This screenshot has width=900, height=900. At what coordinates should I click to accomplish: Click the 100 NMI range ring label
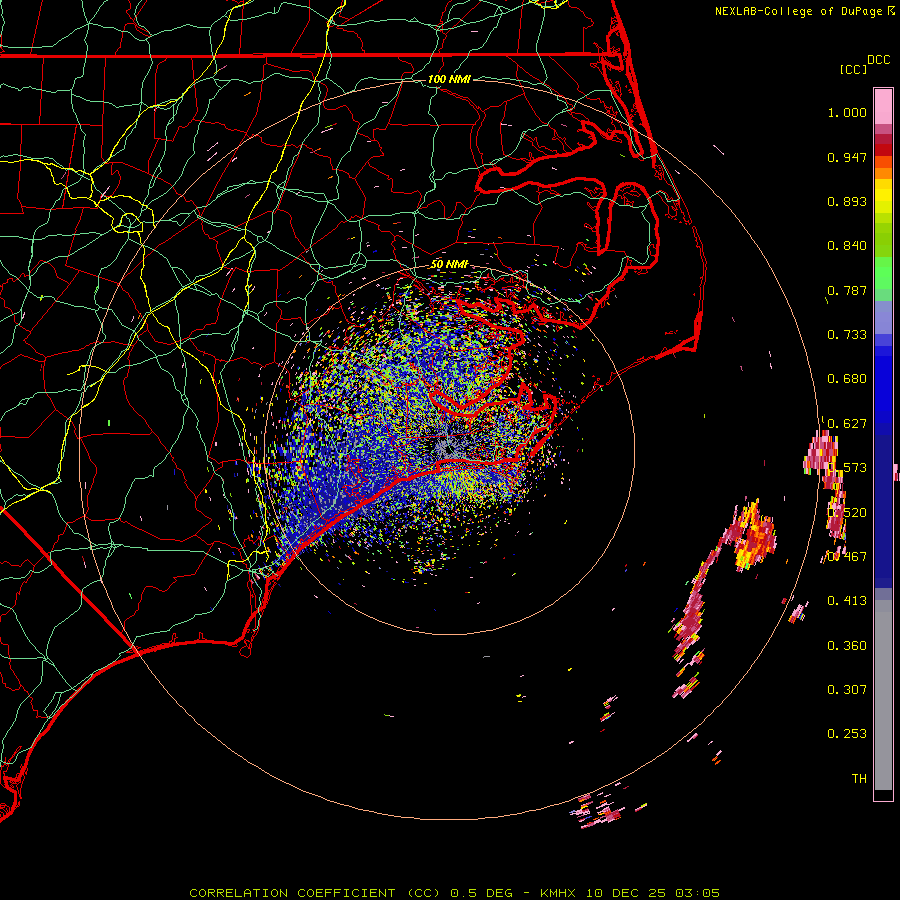pos(449,79)
